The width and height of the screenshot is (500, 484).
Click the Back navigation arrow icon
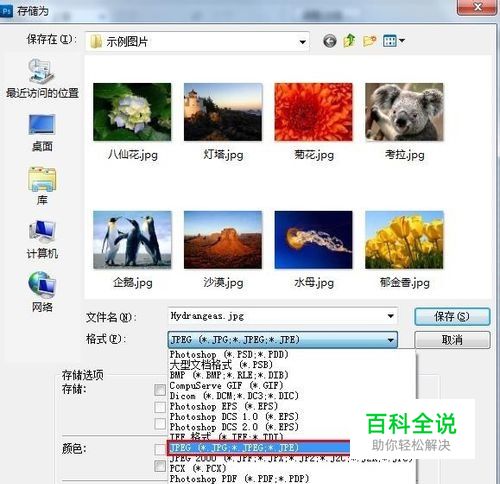tap(329, 41)
